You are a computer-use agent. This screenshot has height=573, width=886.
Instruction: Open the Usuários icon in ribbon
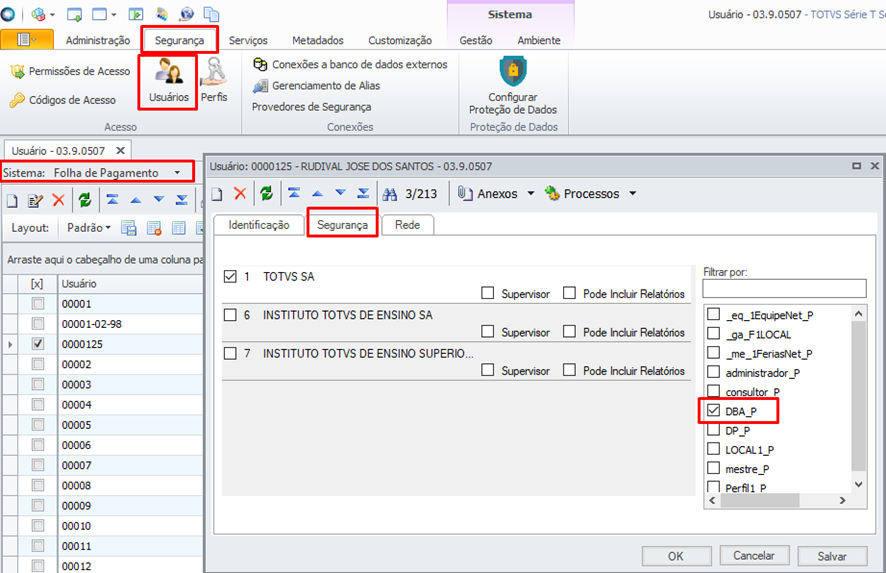point(168,81)
